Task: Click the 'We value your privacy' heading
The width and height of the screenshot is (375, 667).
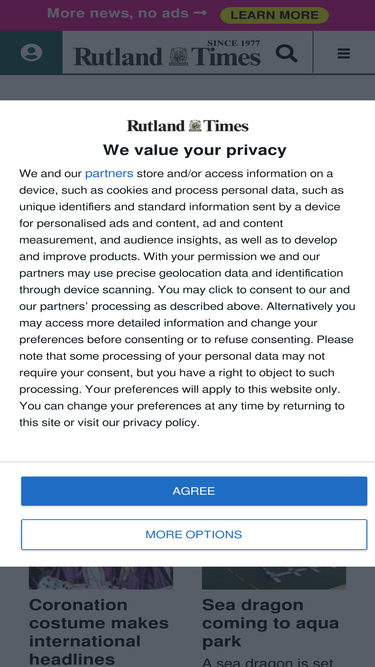Action: (195, 150)
